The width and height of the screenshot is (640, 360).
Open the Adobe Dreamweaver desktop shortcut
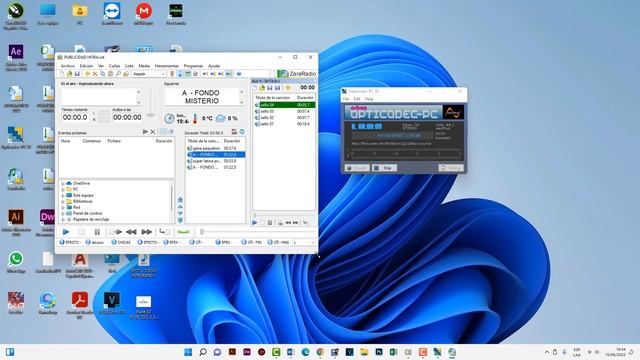point(47,222)
